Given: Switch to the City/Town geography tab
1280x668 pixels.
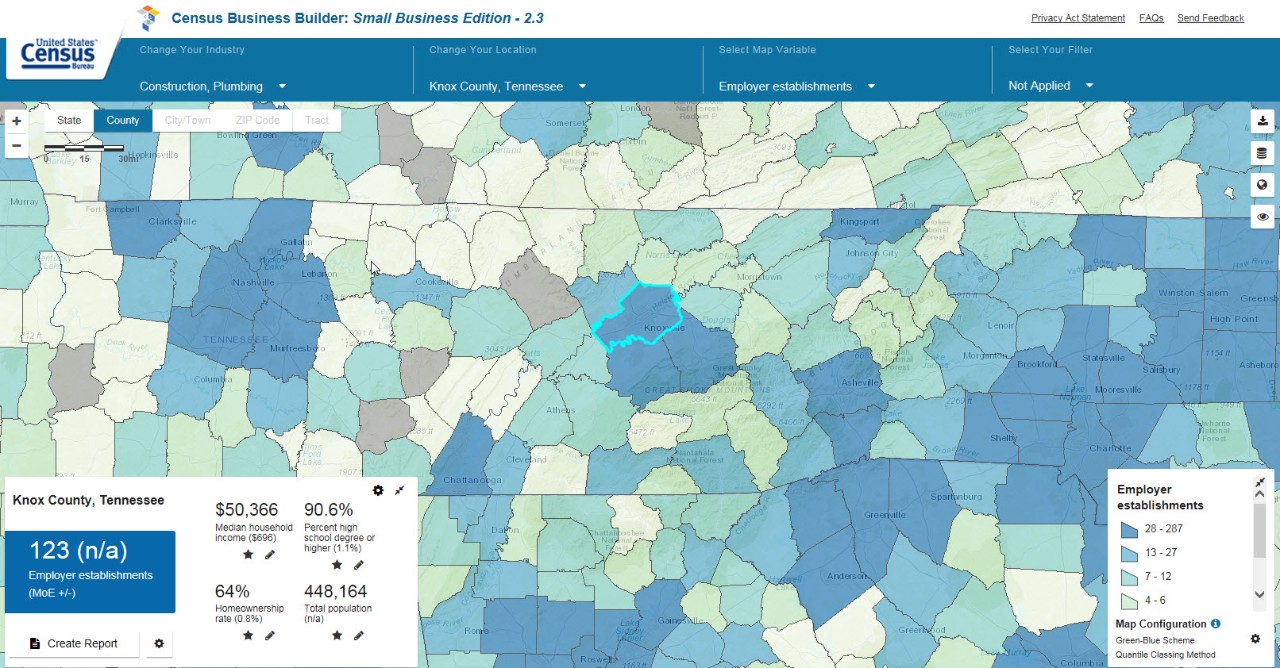Looking at the screenshot, I should pos(188,120).
